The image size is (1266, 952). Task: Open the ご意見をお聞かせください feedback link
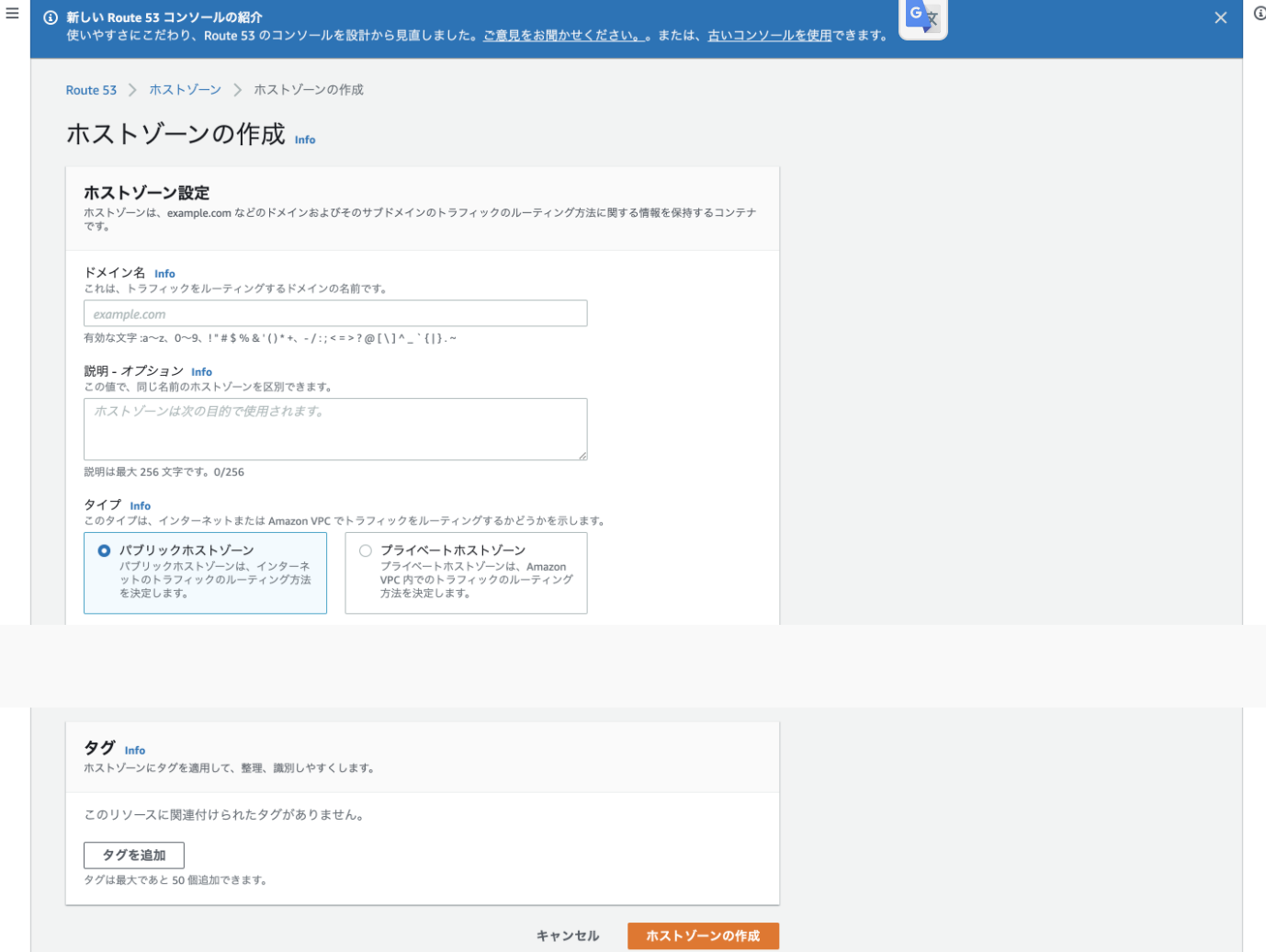point(562,36)
